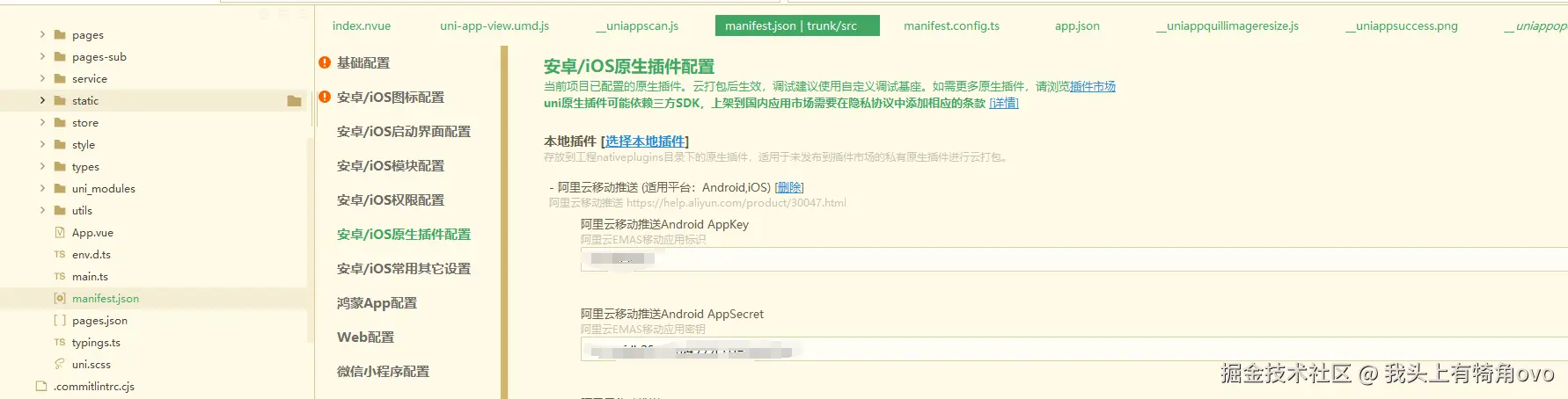Select the manifest.json | trunk/src tab
This screenshot has width=1568, height=399.
pyautogui.click(x=797, y=25)
